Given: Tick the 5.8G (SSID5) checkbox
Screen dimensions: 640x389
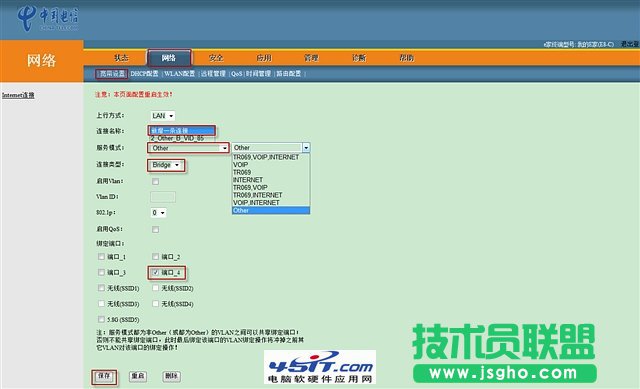Looking at the screenshot, I should [x=101, y=319].
